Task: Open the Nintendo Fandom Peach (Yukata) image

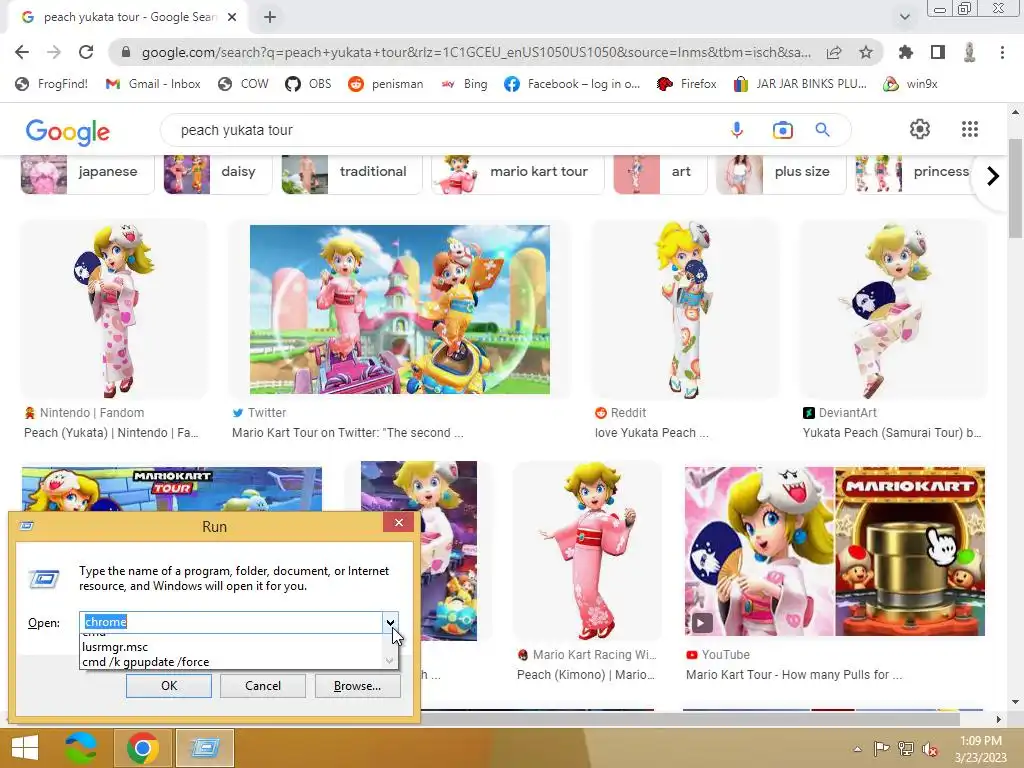Action: [114, 310]
